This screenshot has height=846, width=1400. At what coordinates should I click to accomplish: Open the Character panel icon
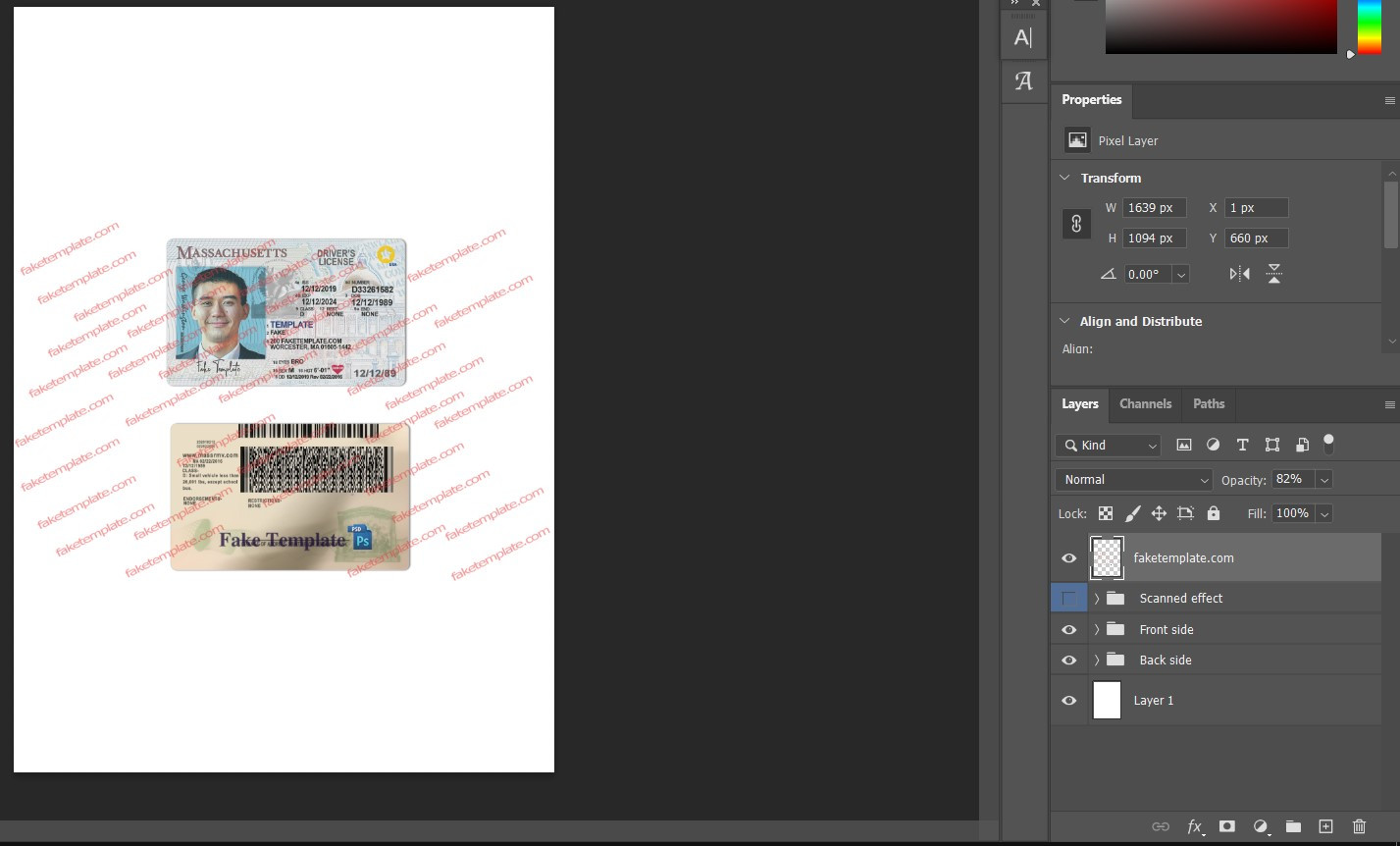click(x=1023, y=38)
